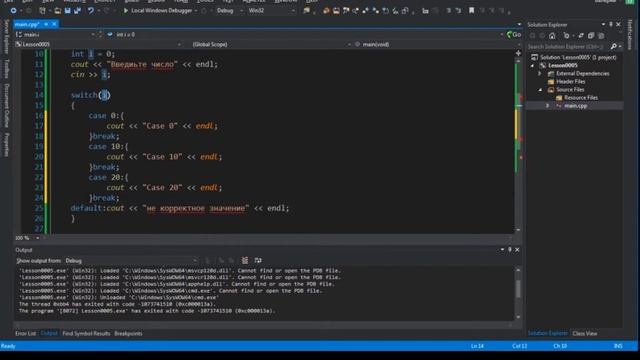This screenshot has height=360, width=640.
Task: Click the Go button in navigation bar
Action: click(x=514, y=35)
